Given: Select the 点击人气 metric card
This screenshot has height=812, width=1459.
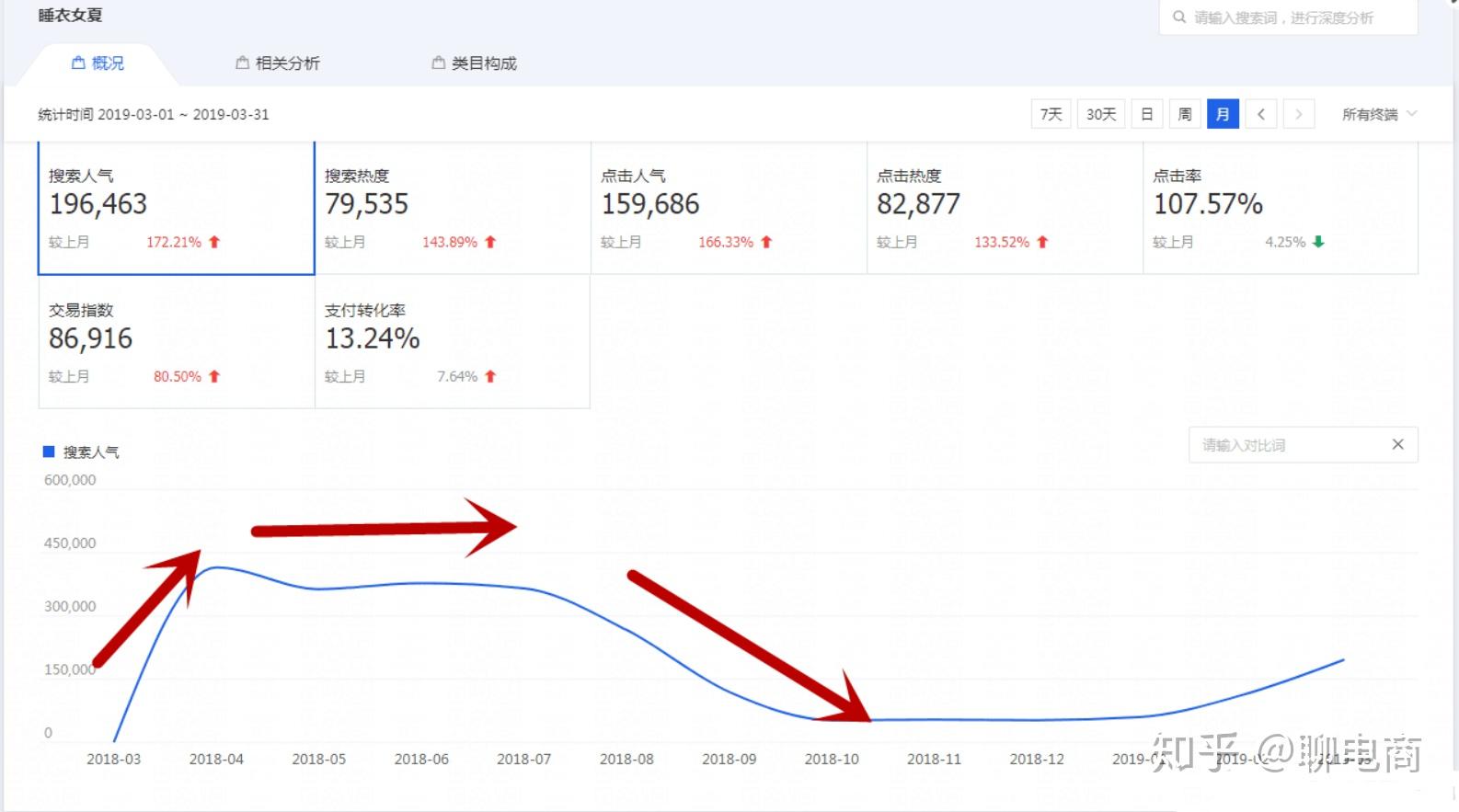Looking at the screenshot, I should (729, 208).
